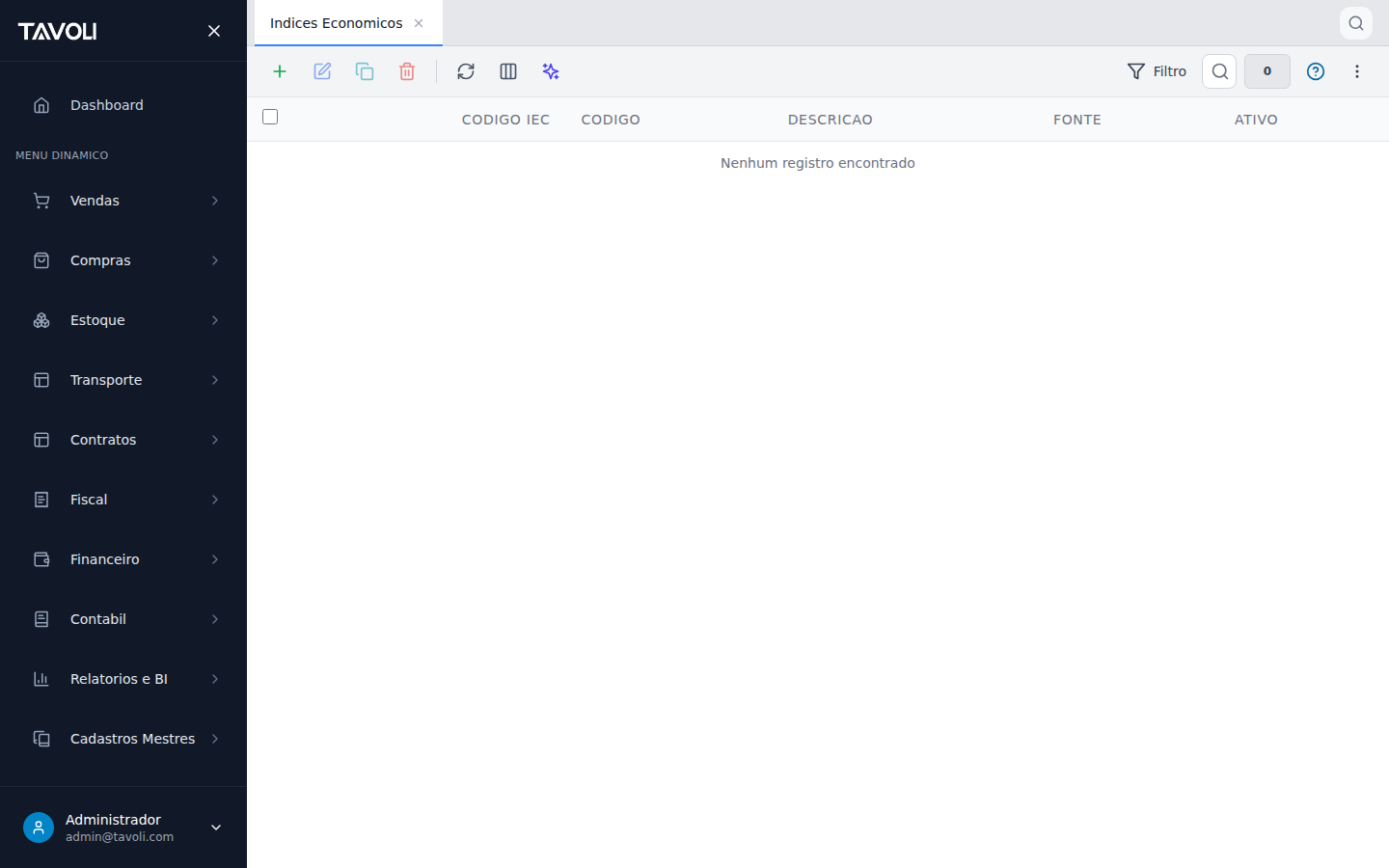Click the Compras shopping bag icon
This screenshot has width=1389, height=868.
pyautogui.click(x=41, y=260)
